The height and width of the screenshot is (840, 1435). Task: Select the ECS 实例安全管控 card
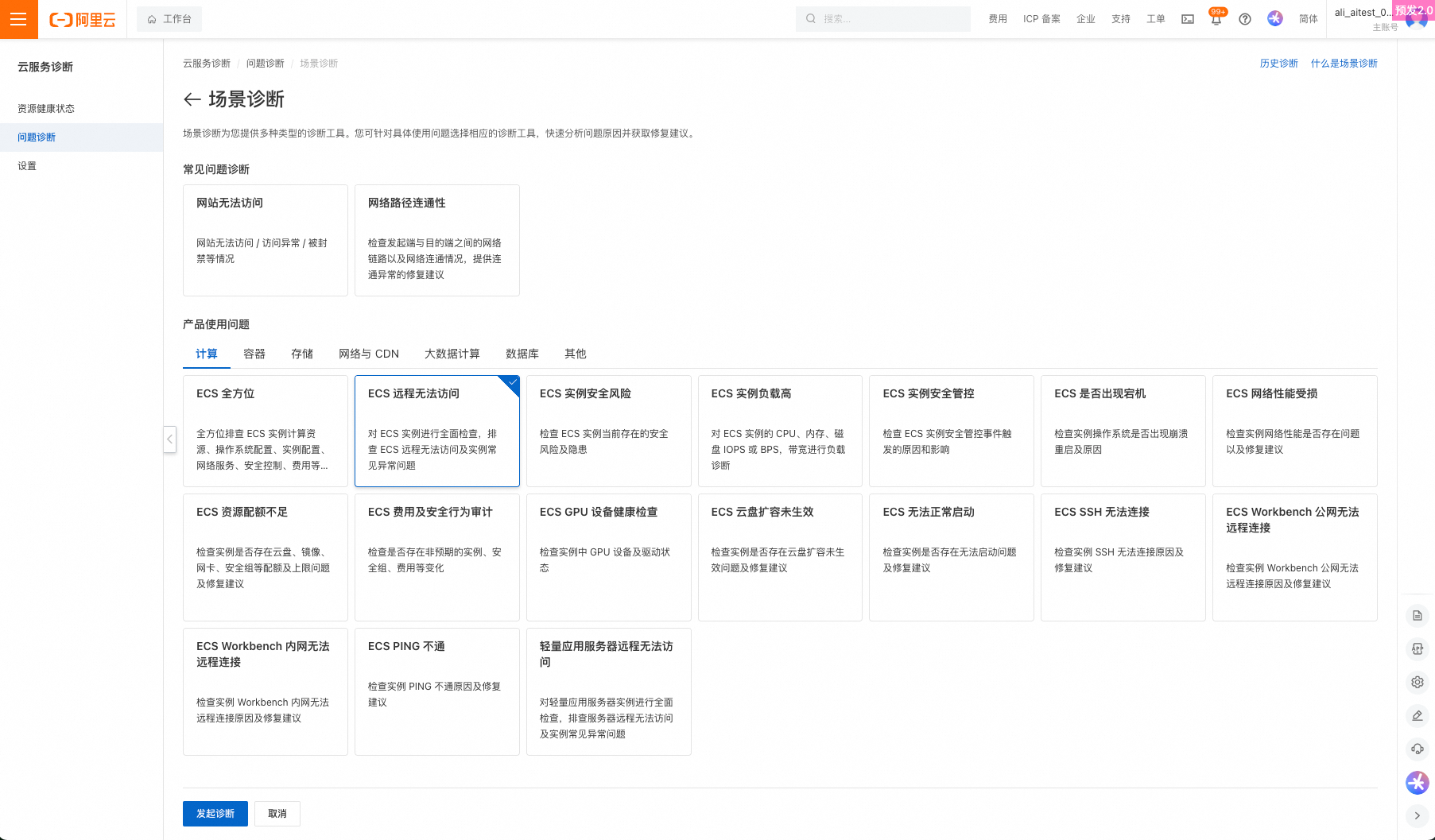pyautogui.click(x=952, y=431)
